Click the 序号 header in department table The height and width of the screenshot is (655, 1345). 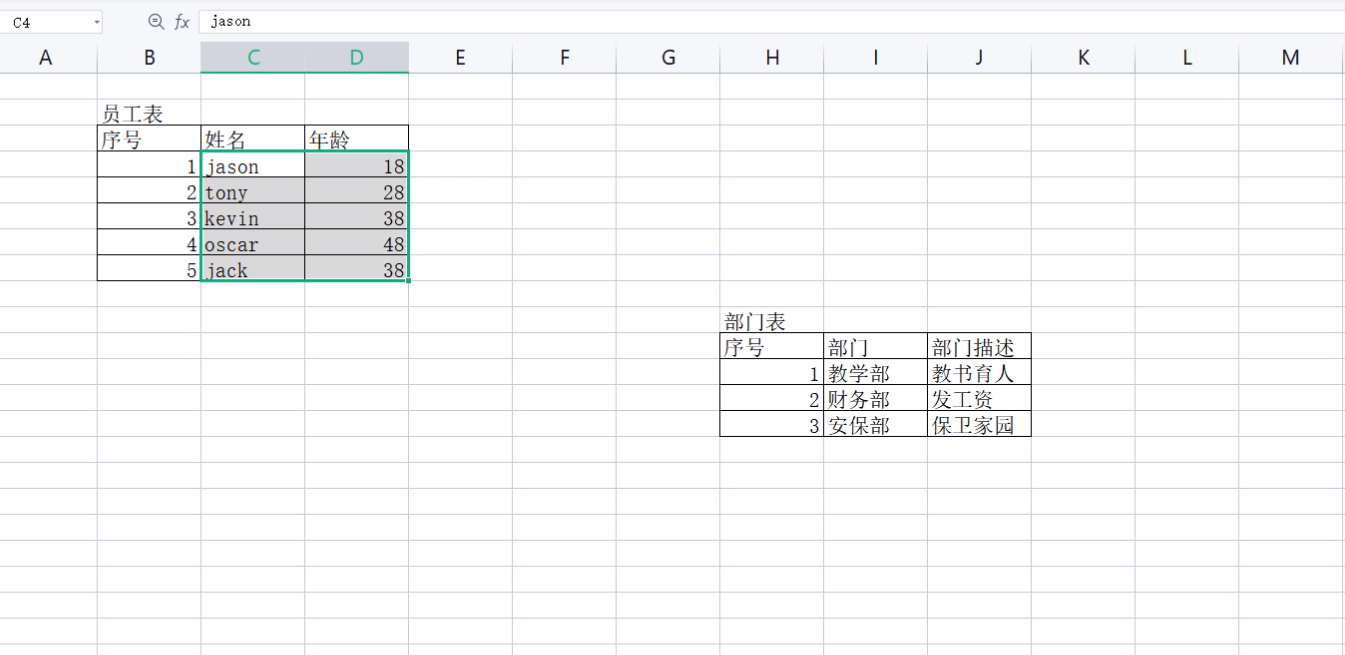(772, 347)
